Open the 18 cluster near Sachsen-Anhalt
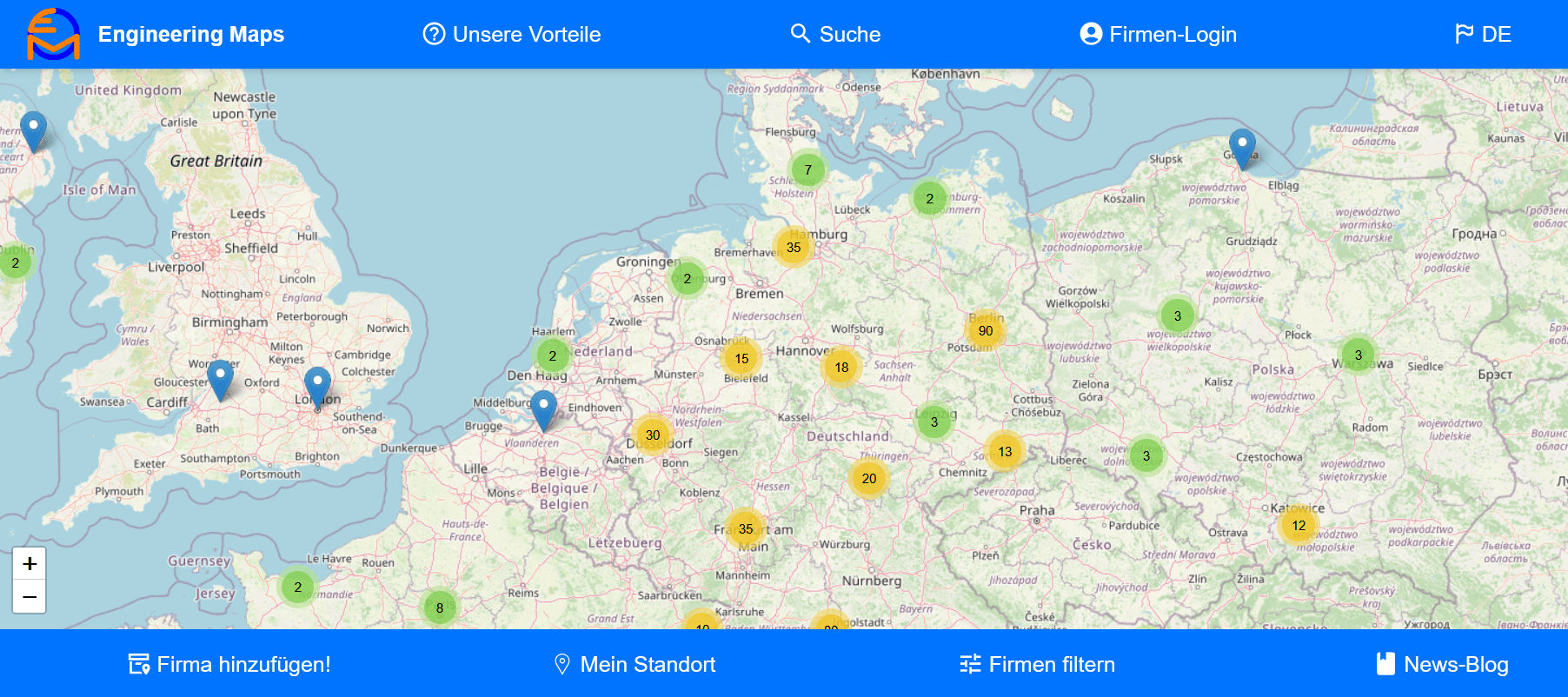This screenshot has width=1568, height=697. click(x=841, y=368)
